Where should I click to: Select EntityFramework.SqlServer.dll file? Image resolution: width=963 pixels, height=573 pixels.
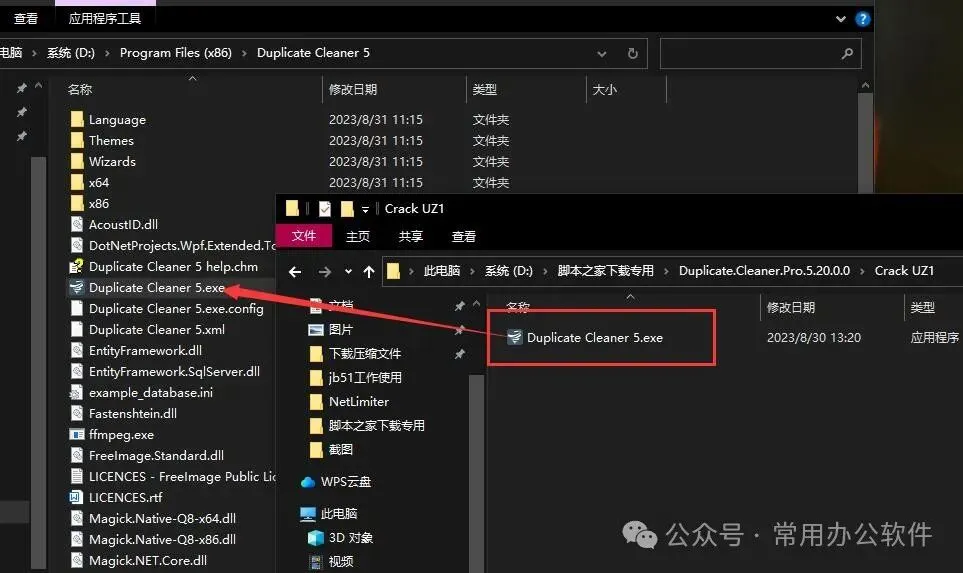(174, 371)
